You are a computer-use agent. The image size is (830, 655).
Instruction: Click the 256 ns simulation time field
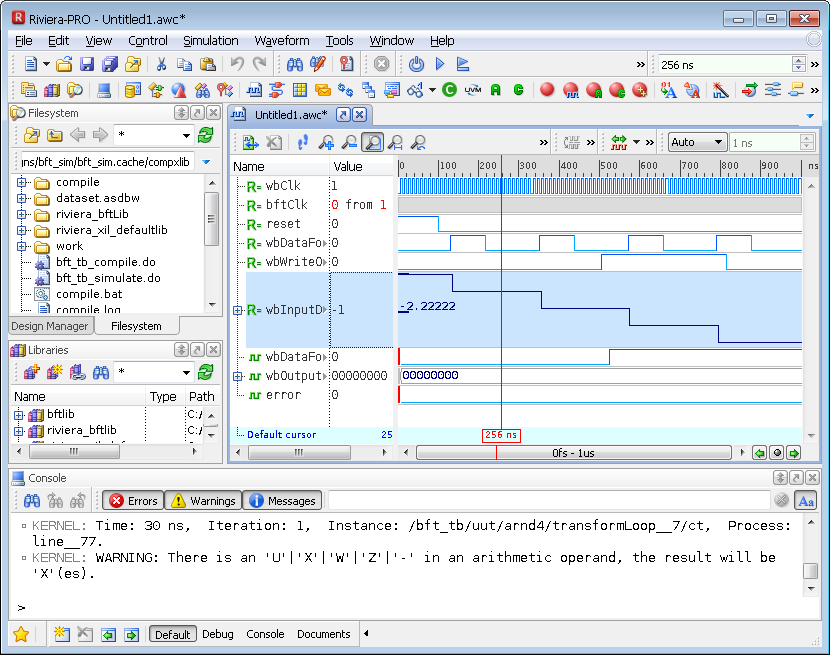[x=724, y=65]
